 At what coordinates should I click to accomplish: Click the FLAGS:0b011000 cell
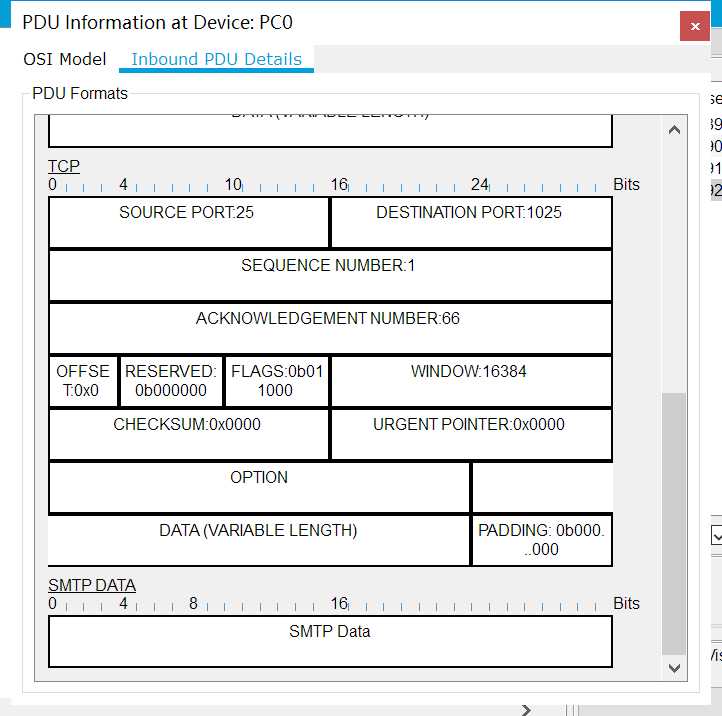click(277, 381)
